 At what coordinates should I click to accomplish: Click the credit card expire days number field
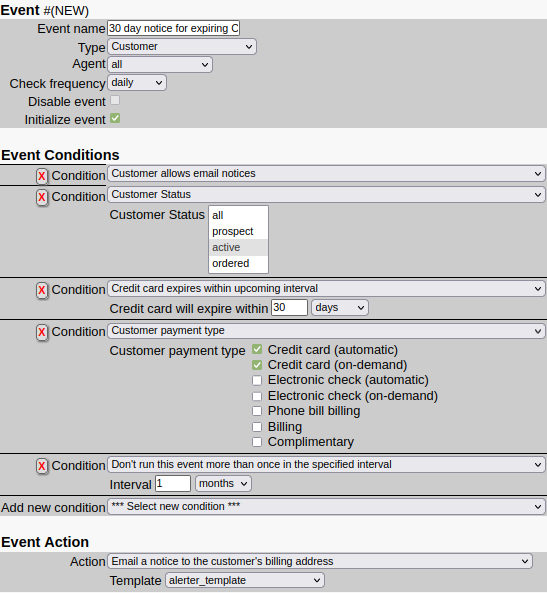289,307
